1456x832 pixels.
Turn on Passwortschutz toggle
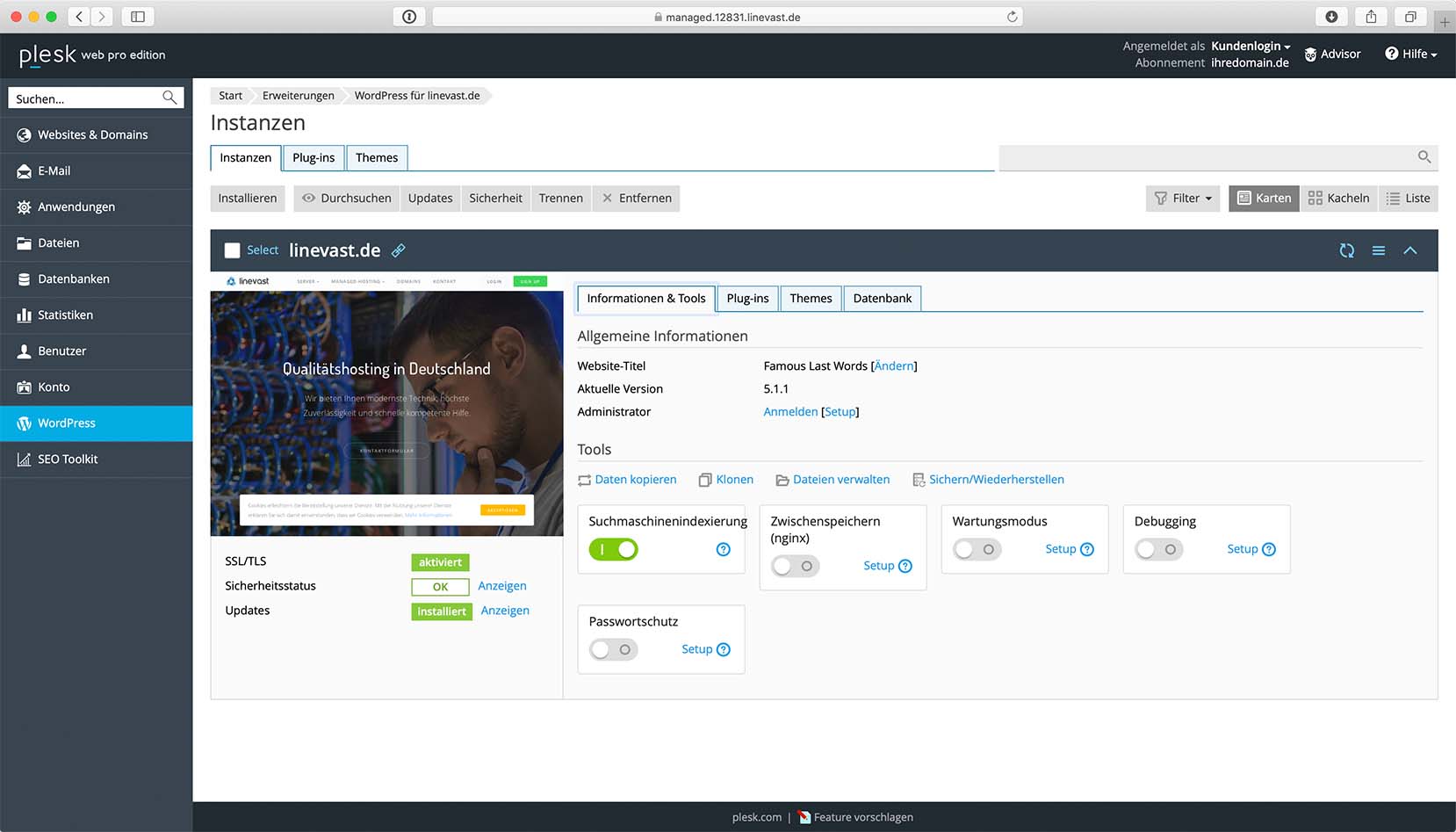coord(613,649)
